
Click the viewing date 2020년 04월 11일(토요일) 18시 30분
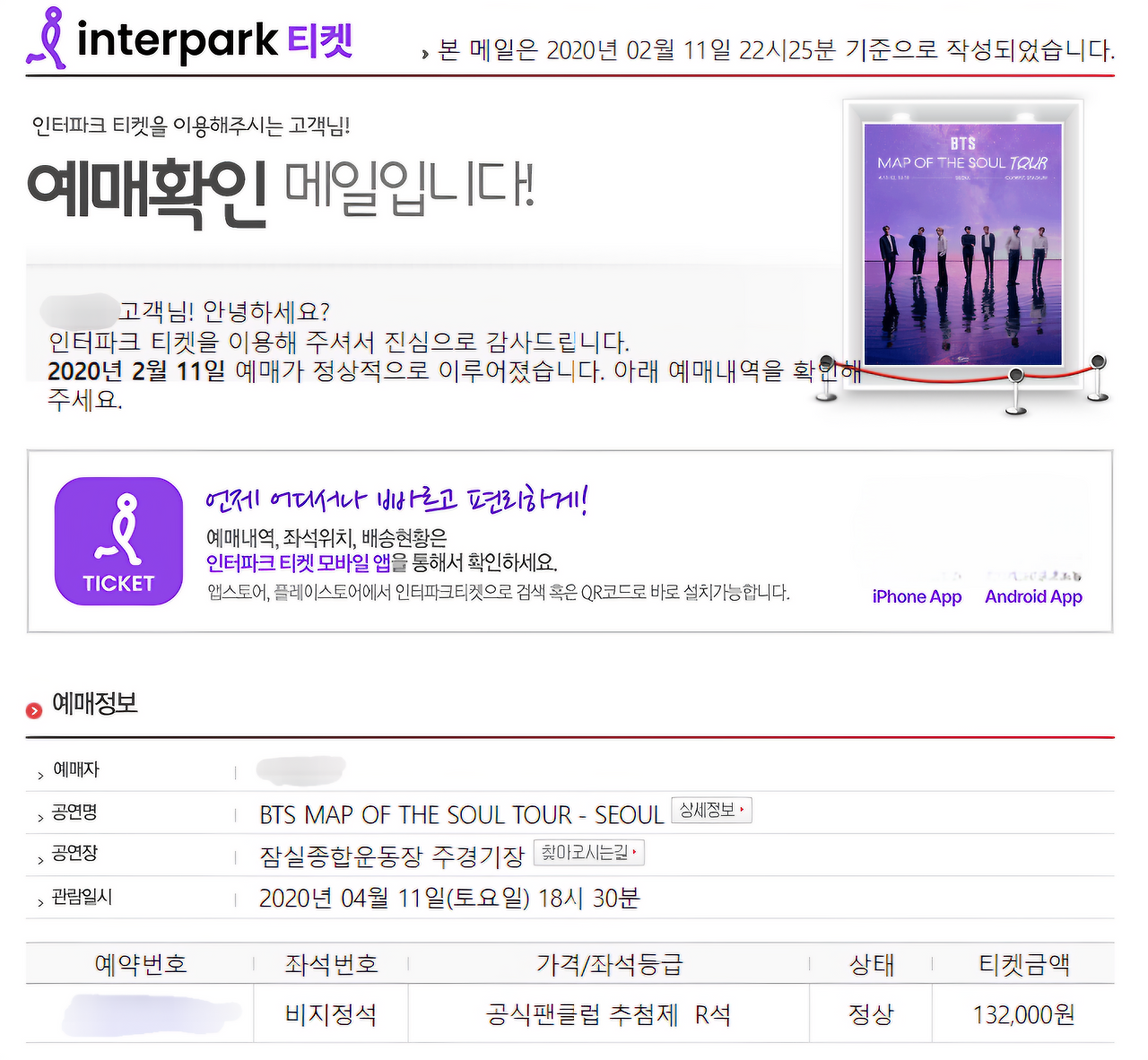pyautogui.click(x=449, y=899)
